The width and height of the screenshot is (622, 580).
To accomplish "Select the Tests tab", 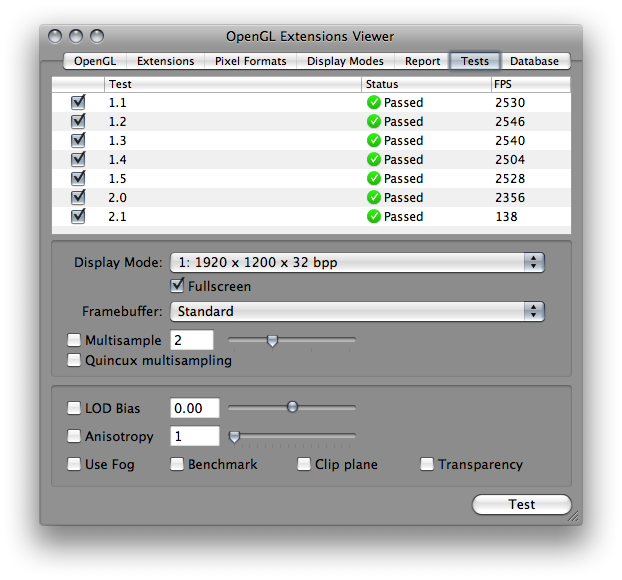I will pos(474,61).
